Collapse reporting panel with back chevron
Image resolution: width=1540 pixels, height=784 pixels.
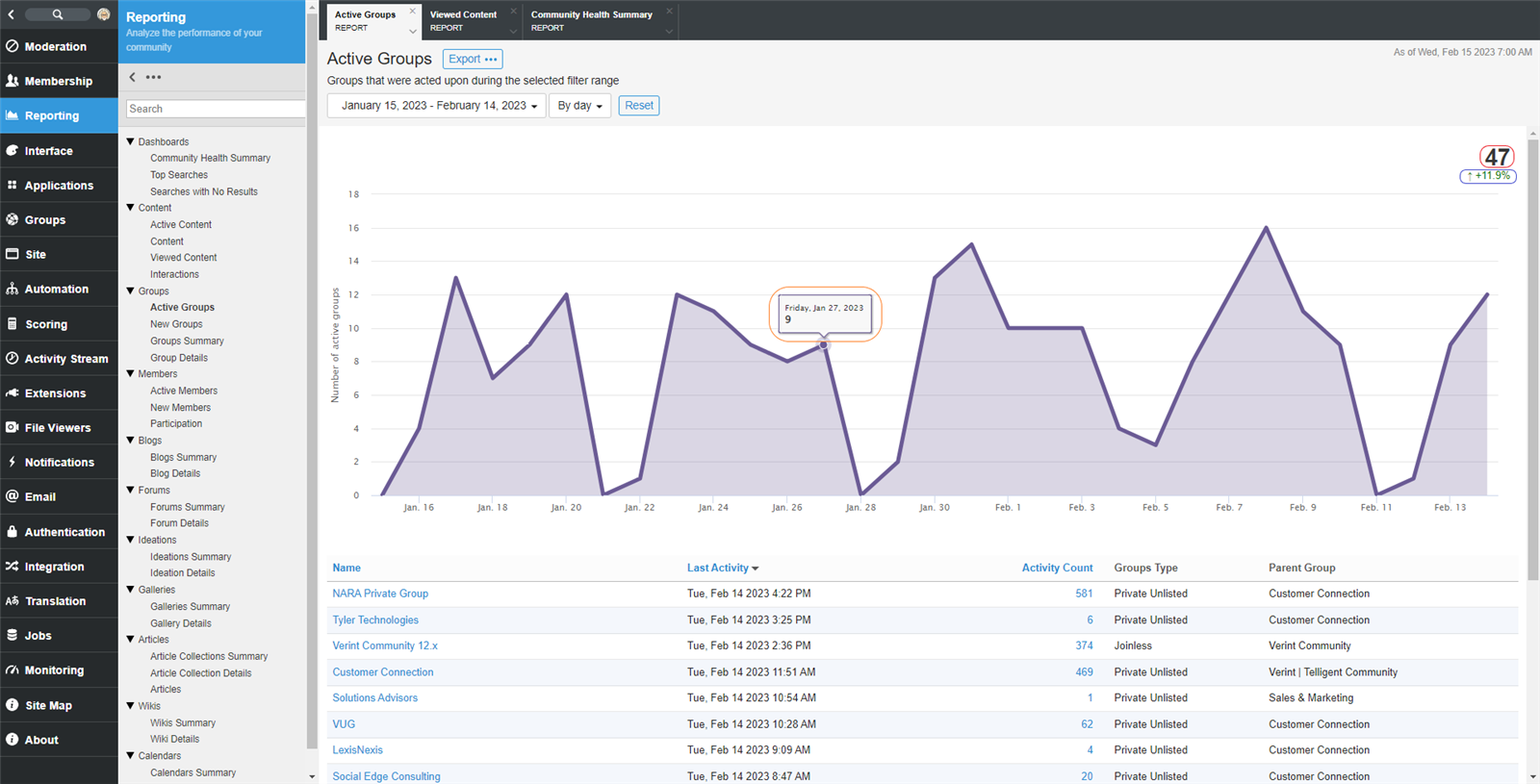coord(132,77)
